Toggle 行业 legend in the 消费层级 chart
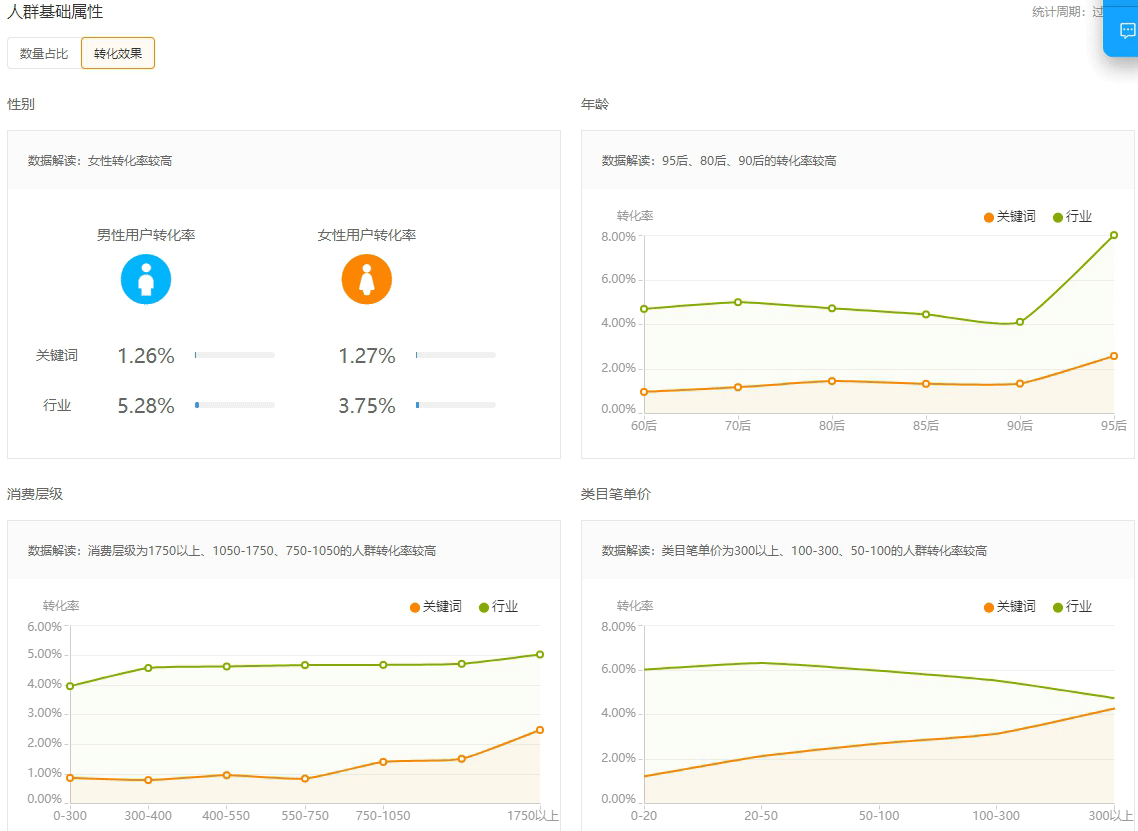The height and width of the screenshot is (831, 1138). click(499, 607)
